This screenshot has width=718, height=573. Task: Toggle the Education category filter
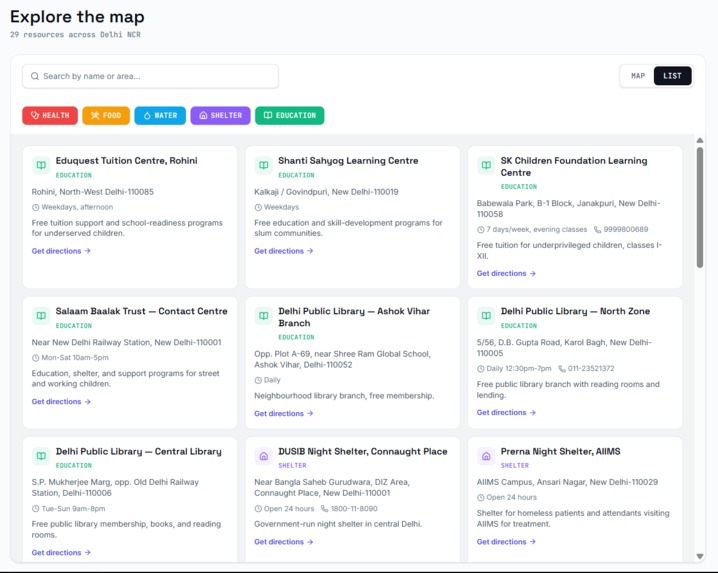tap(289, 115)
